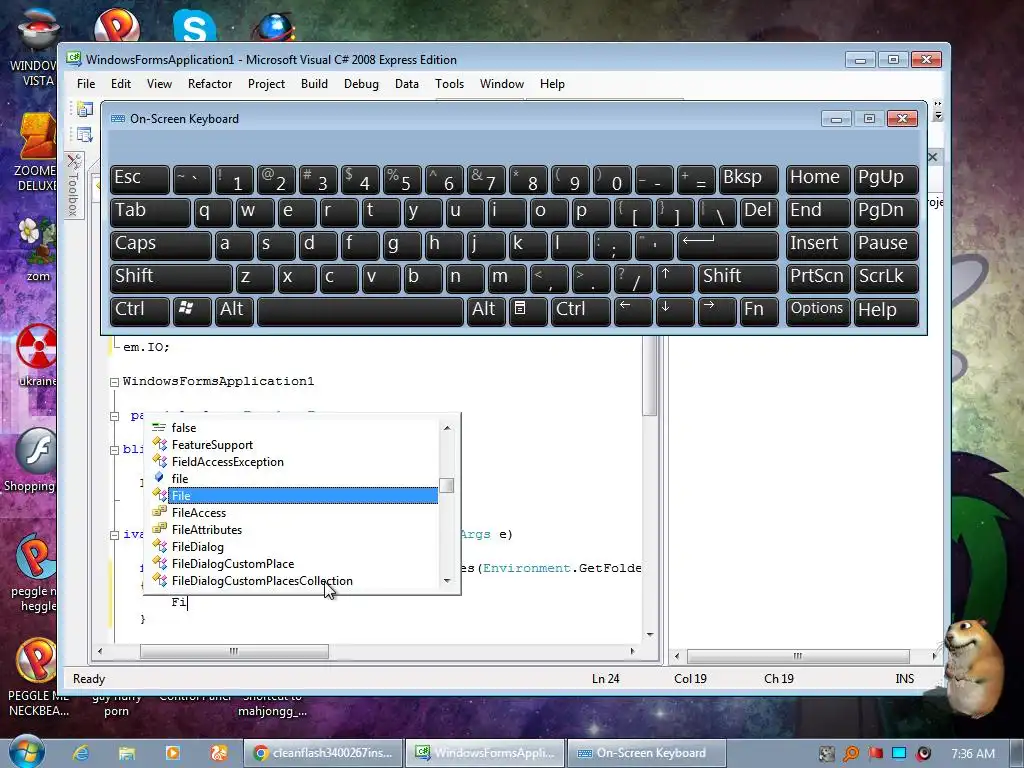Image resolution: width=1024 pixels, height=768 pixels.
Task: Click the up arrow key on keyboard
Action: pyautogui.click(x=675, y=278)
